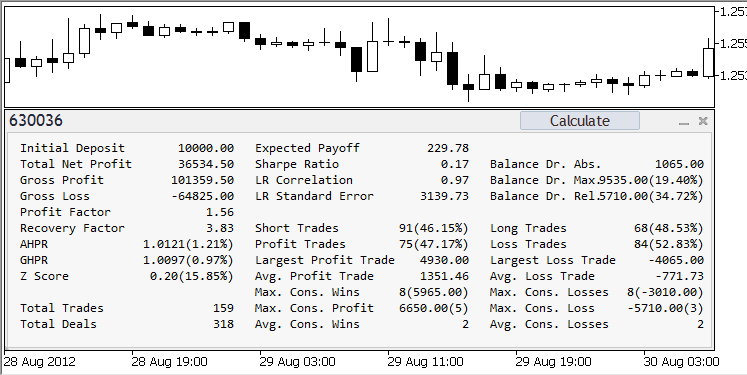Screen dimensions: 747x375
Task: Click the Calculate button
Action: pos(579,121)
